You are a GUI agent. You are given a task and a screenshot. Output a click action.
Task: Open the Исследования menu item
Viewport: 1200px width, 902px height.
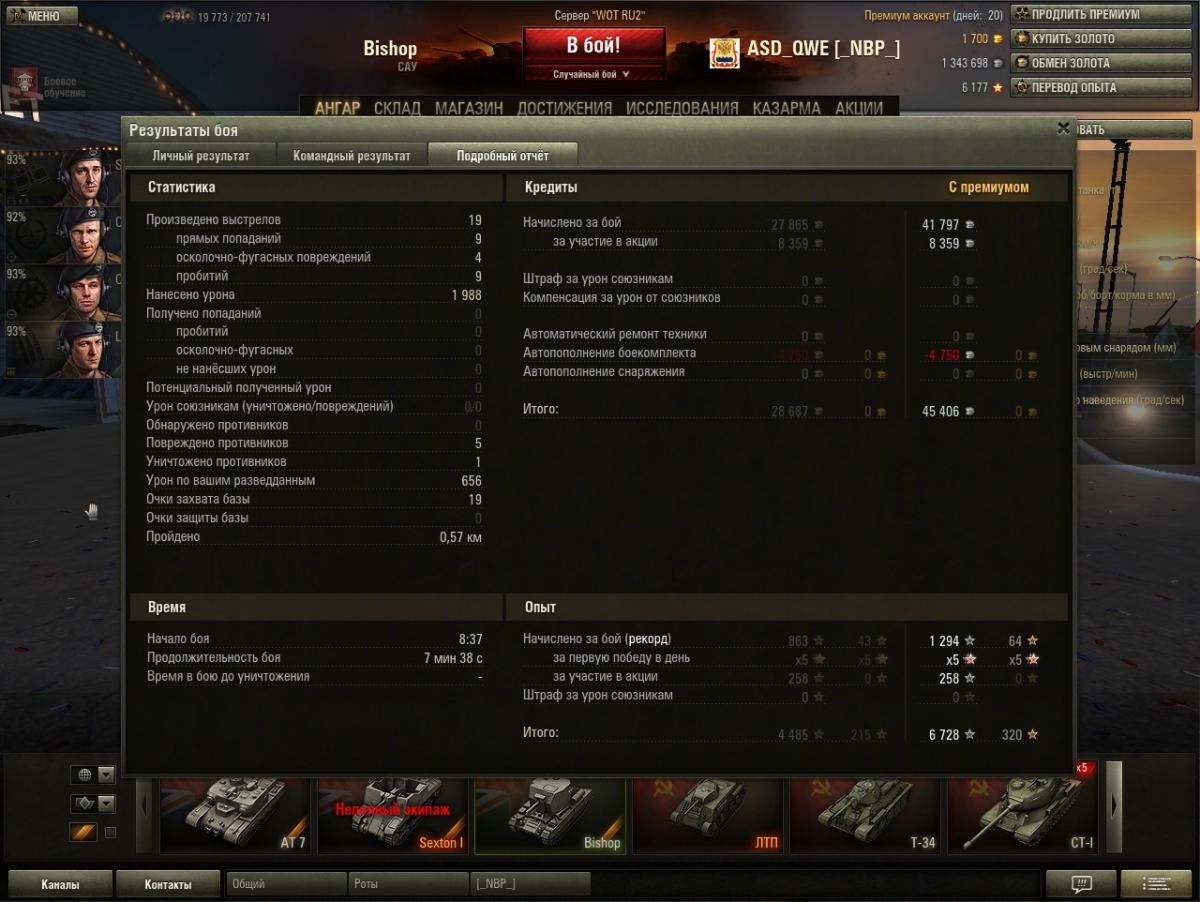pos(682,108)
